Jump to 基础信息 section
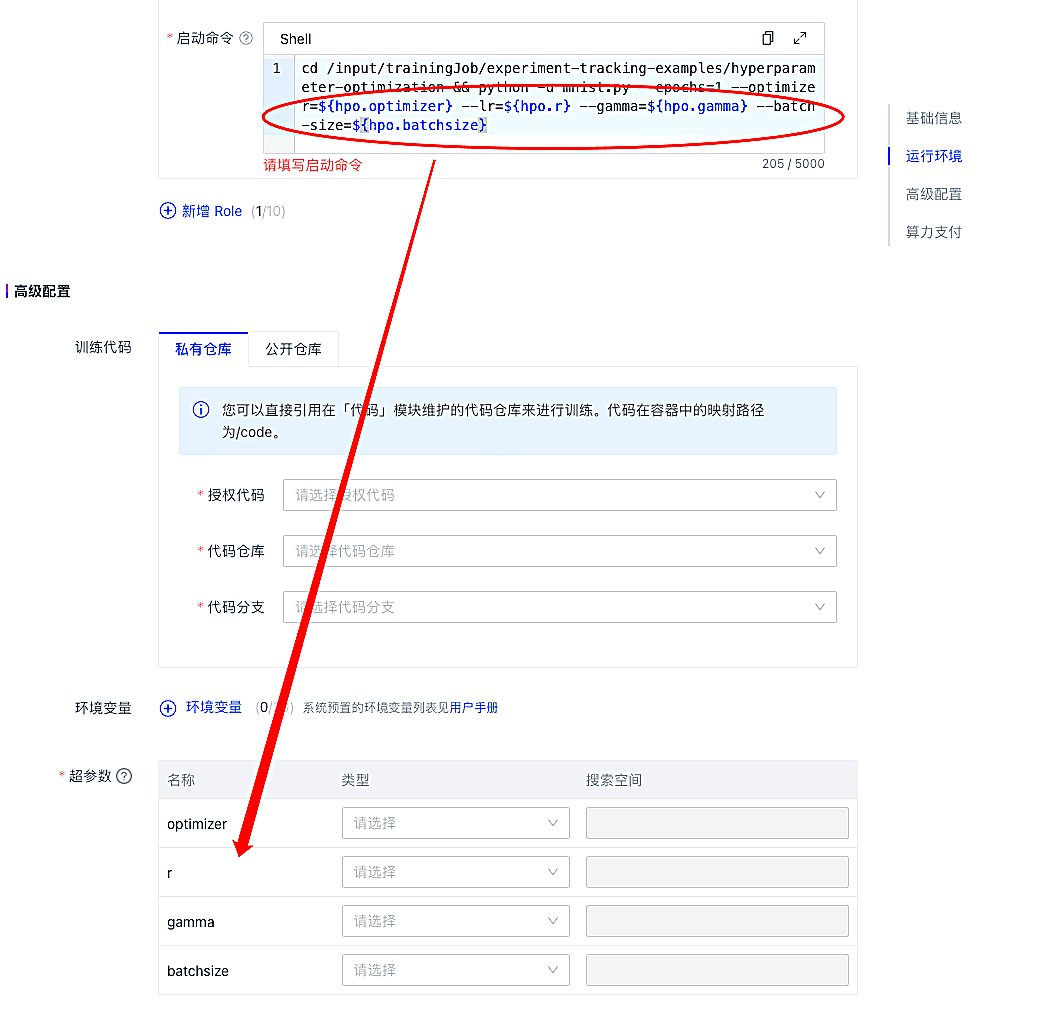The height and width of the screenshot is (1017, 1058). click(933, 118)
